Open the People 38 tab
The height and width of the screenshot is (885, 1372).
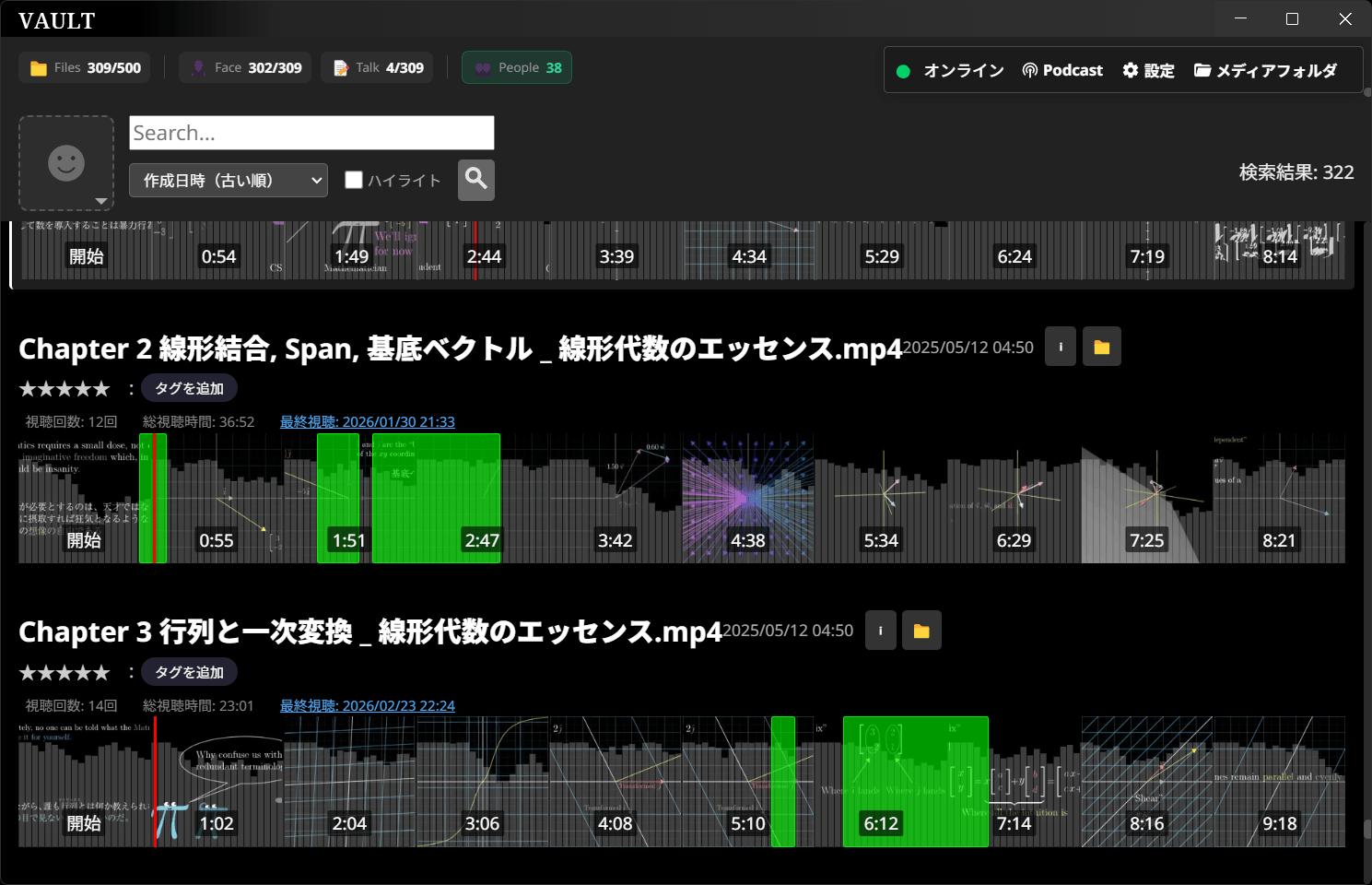517,67
